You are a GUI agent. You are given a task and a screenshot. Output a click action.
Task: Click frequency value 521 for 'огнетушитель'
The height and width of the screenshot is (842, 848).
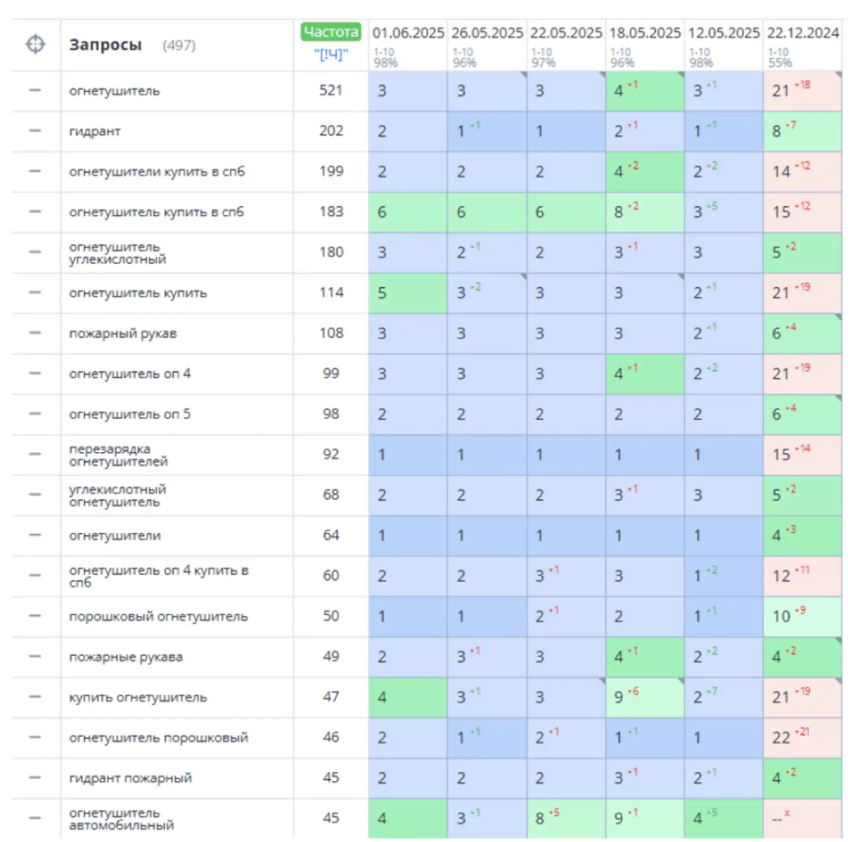point(330,90)
